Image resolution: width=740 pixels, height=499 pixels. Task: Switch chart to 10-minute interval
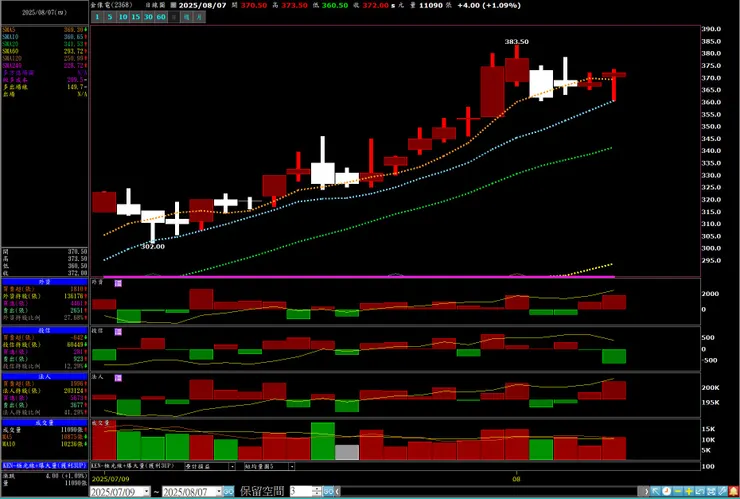pos(123,17)
